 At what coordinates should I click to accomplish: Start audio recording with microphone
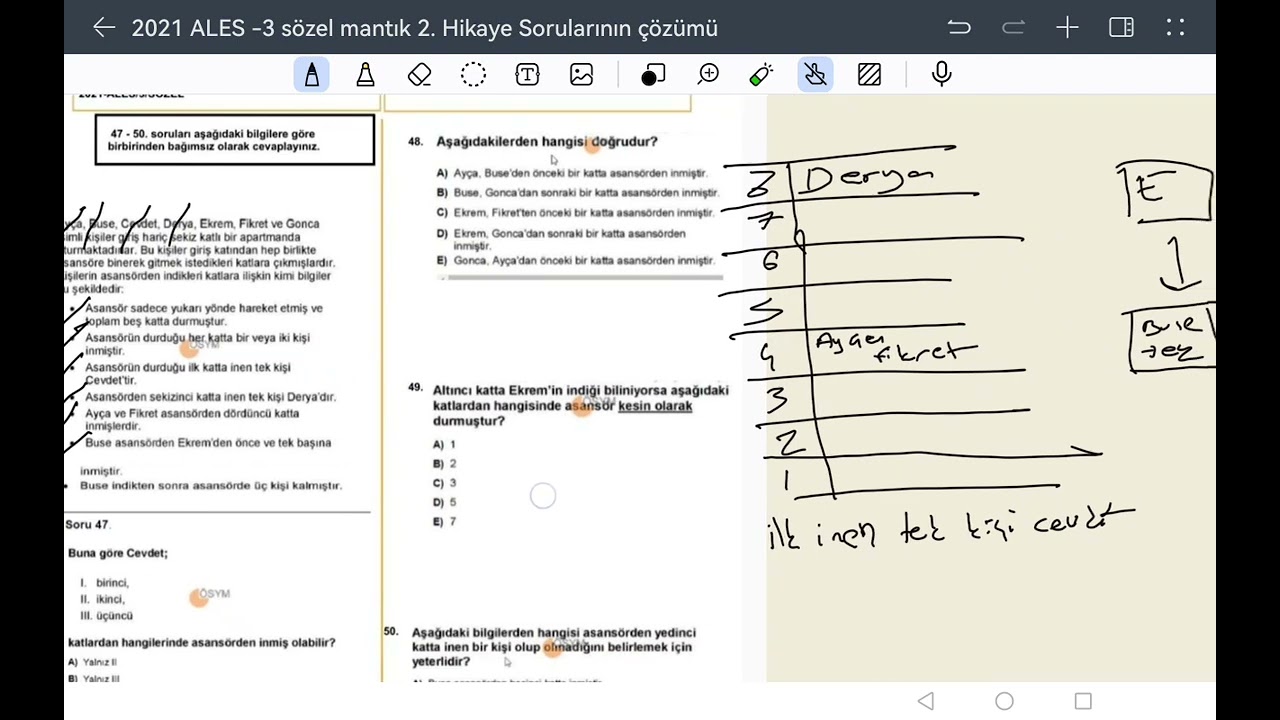pyautogui.click(x=941, y=74)
